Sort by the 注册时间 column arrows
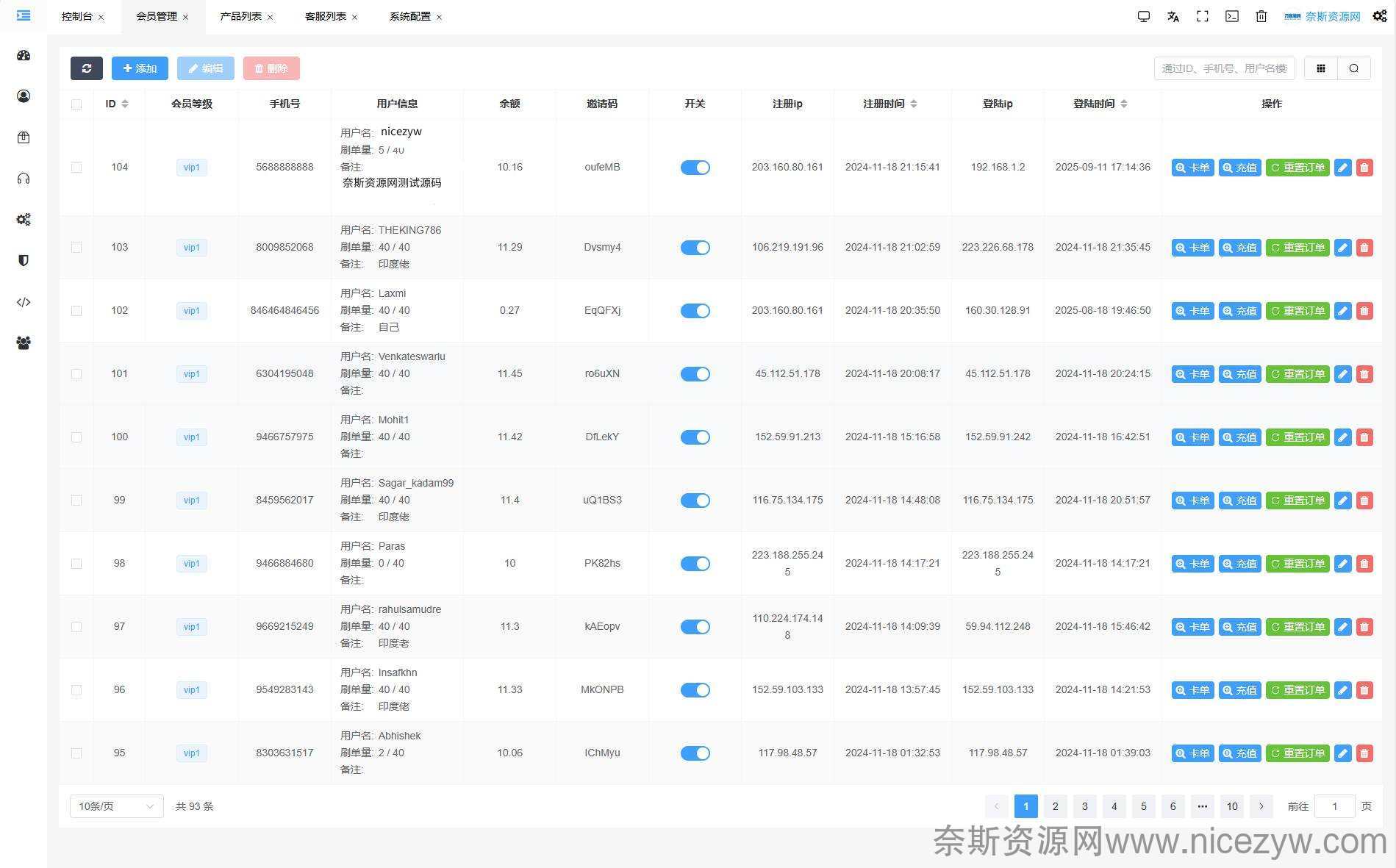The width and height of the screenshot is (1396, 868). [x=914, y=104]
